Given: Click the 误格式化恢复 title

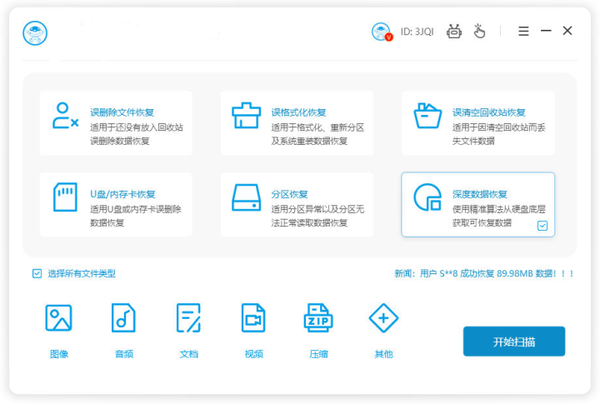Looking at the screenshot, I should coord(298,112).
